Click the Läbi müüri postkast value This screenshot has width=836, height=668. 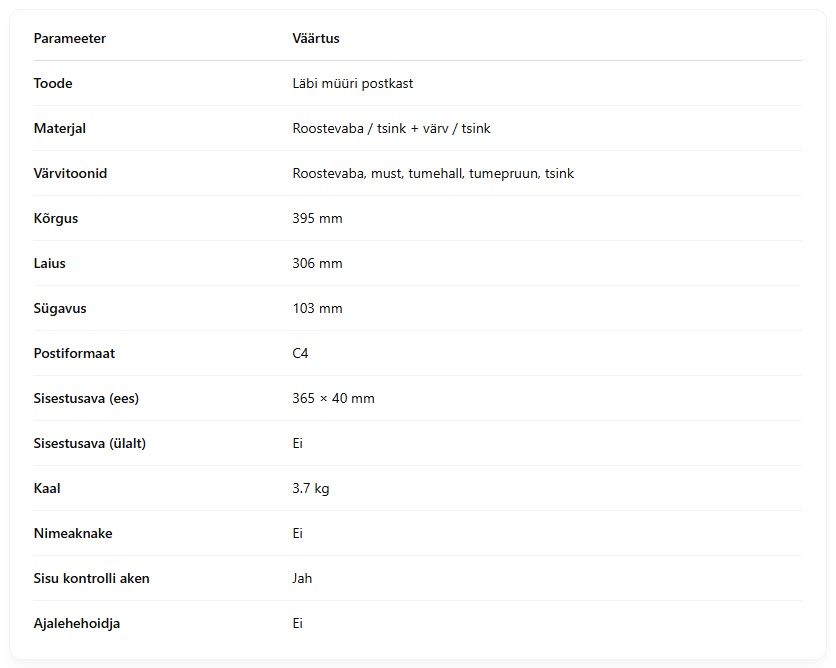(352, 83)
